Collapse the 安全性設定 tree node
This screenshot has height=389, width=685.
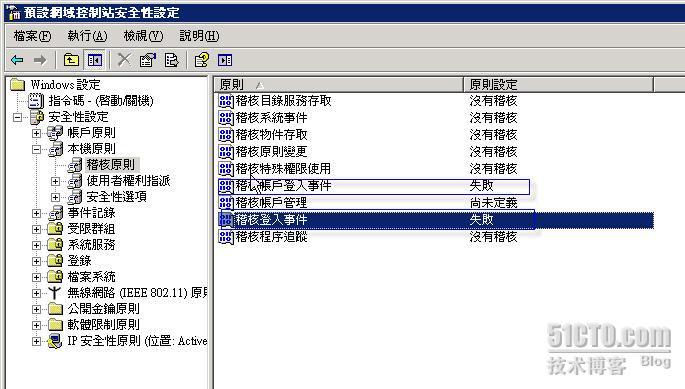click(17, 117)
